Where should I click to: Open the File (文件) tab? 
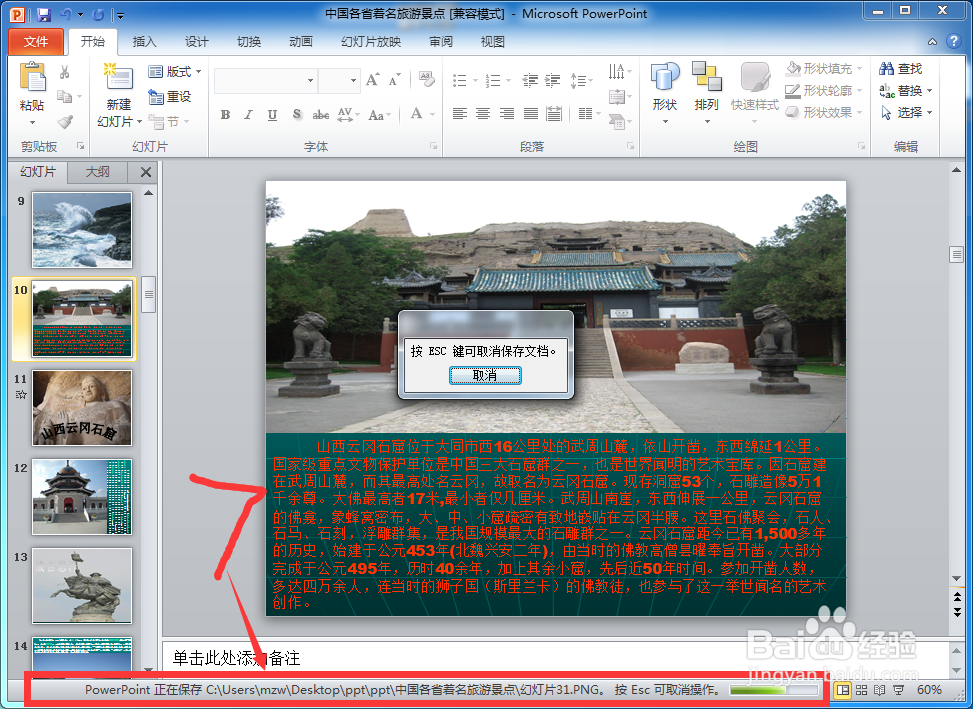[x=36, y=42]
